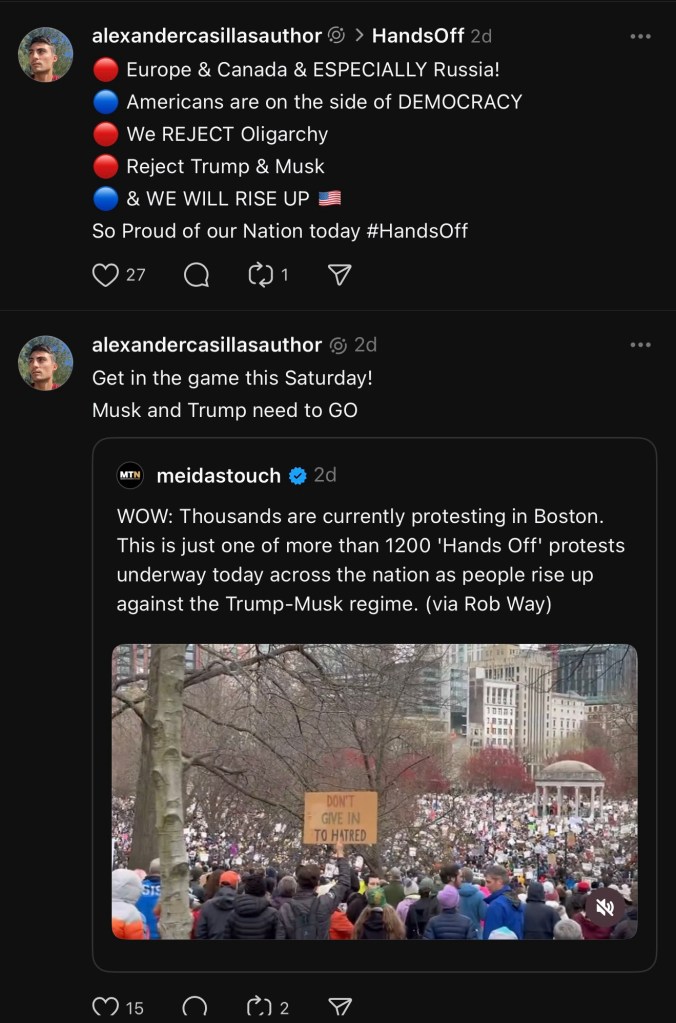
Task: Share the first post via send icon
Action: tap(340, 275)
